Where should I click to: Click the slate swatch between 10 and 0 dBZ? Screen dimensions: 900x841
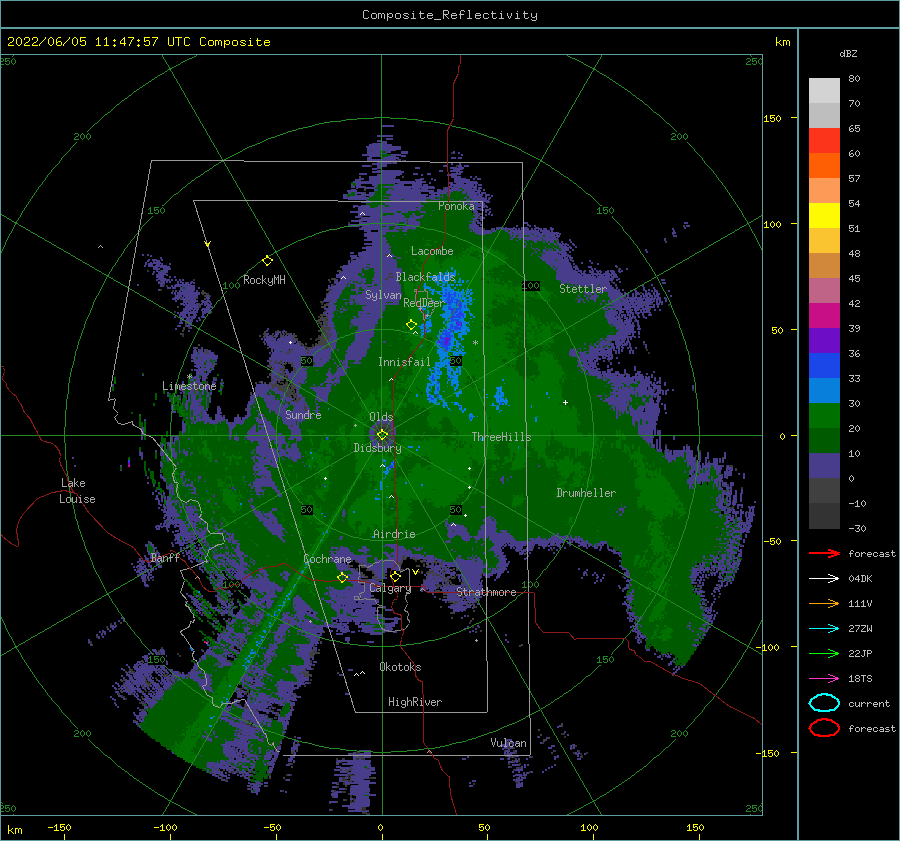[x=824, y=466]
